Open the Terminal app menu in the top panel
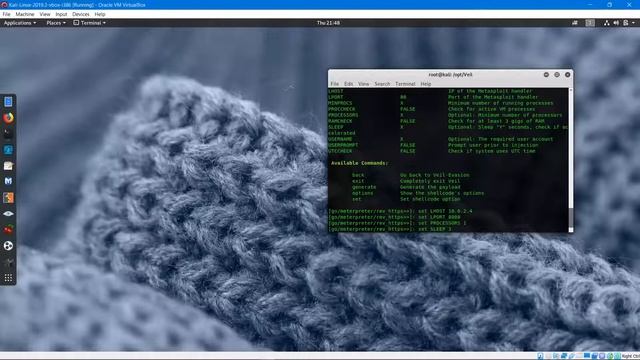The height and width of the screenshot is (360, 640). pos(90,23)
